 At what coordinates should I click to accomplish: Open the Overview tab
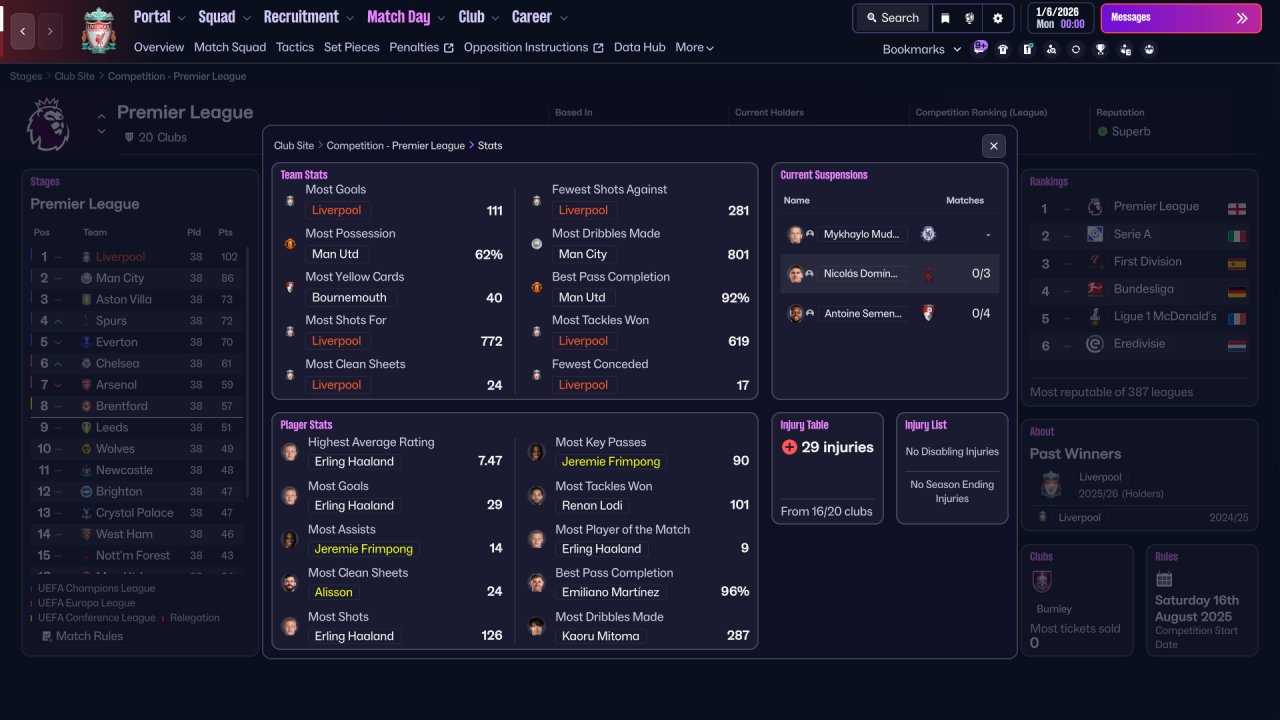tap(159, 47)
